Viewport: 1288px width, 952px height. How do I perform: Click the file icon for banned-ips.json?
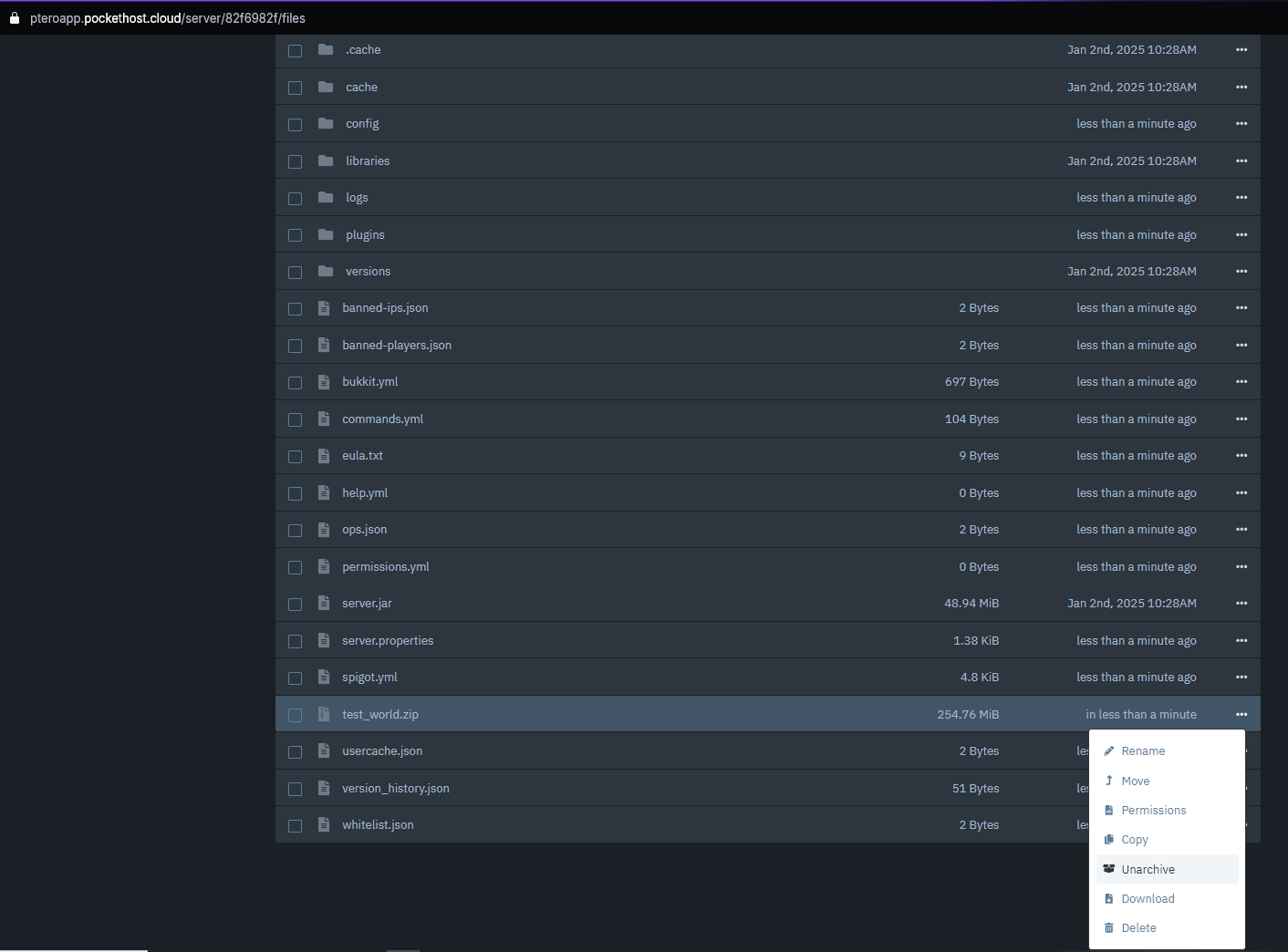324,308
